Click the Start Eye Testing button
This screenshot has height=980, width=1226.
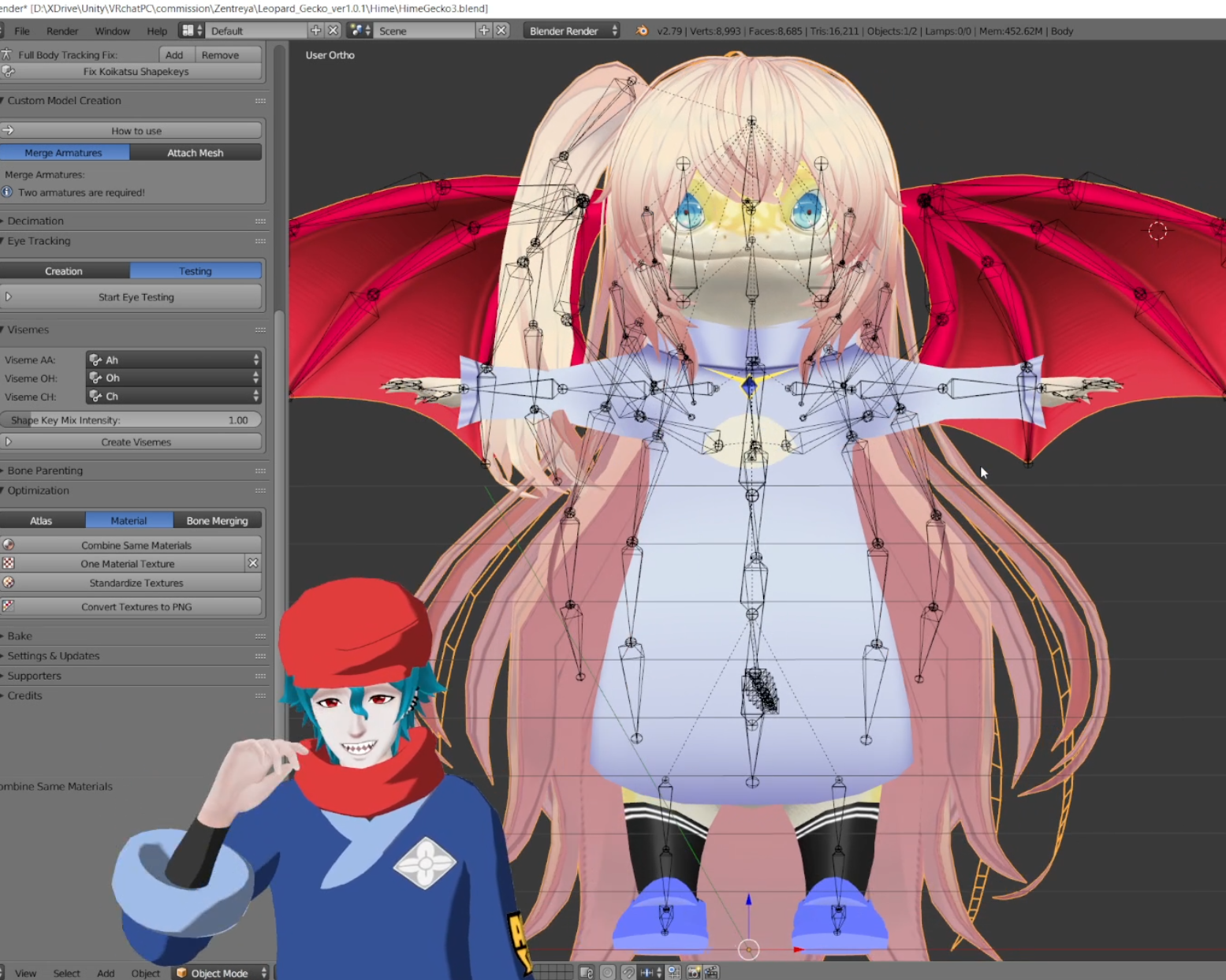[131, 296]
